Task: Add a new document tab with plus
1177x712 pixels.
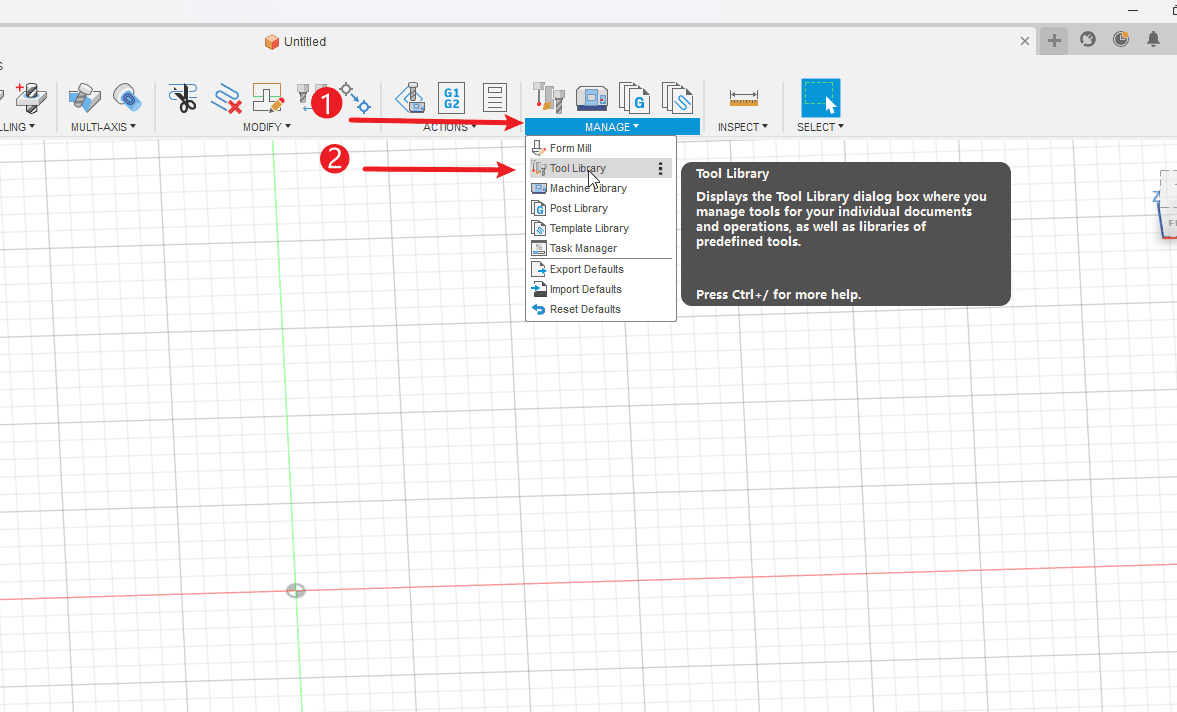Action: click(x=1054, y=41)
